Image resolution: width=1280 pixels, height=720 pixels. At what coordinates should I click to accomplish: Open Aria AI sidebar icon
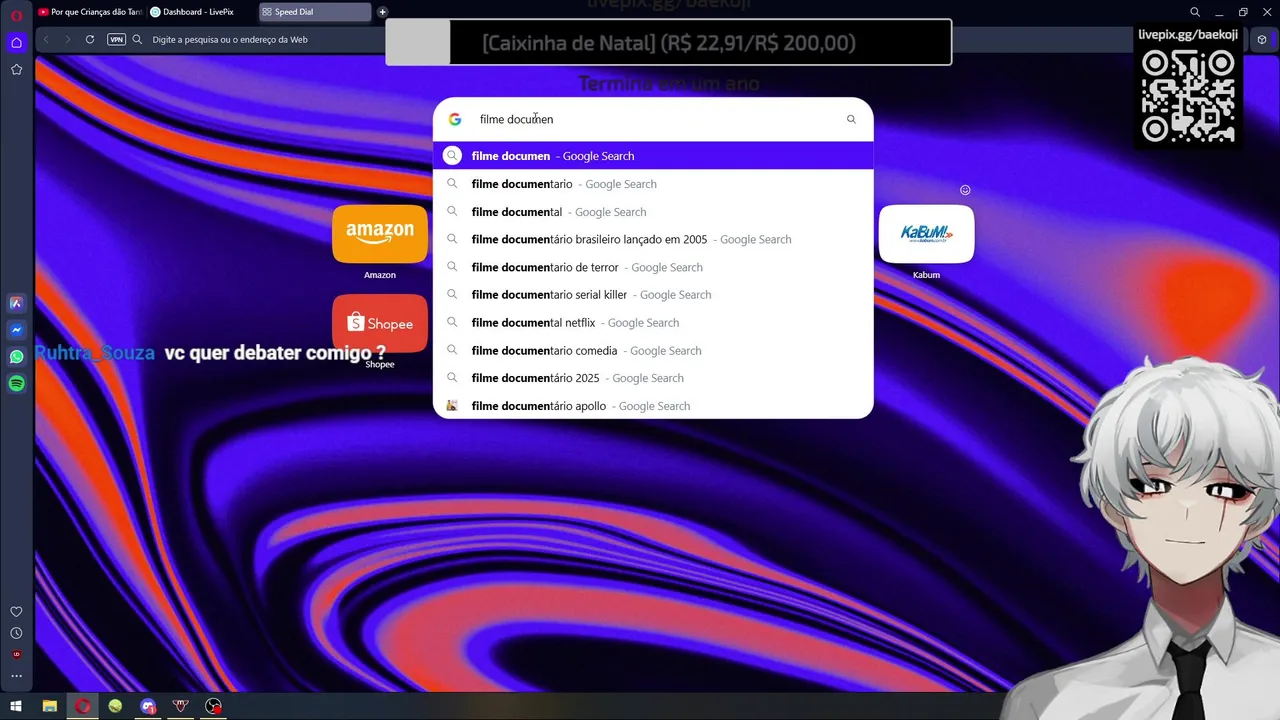(16, 303)
